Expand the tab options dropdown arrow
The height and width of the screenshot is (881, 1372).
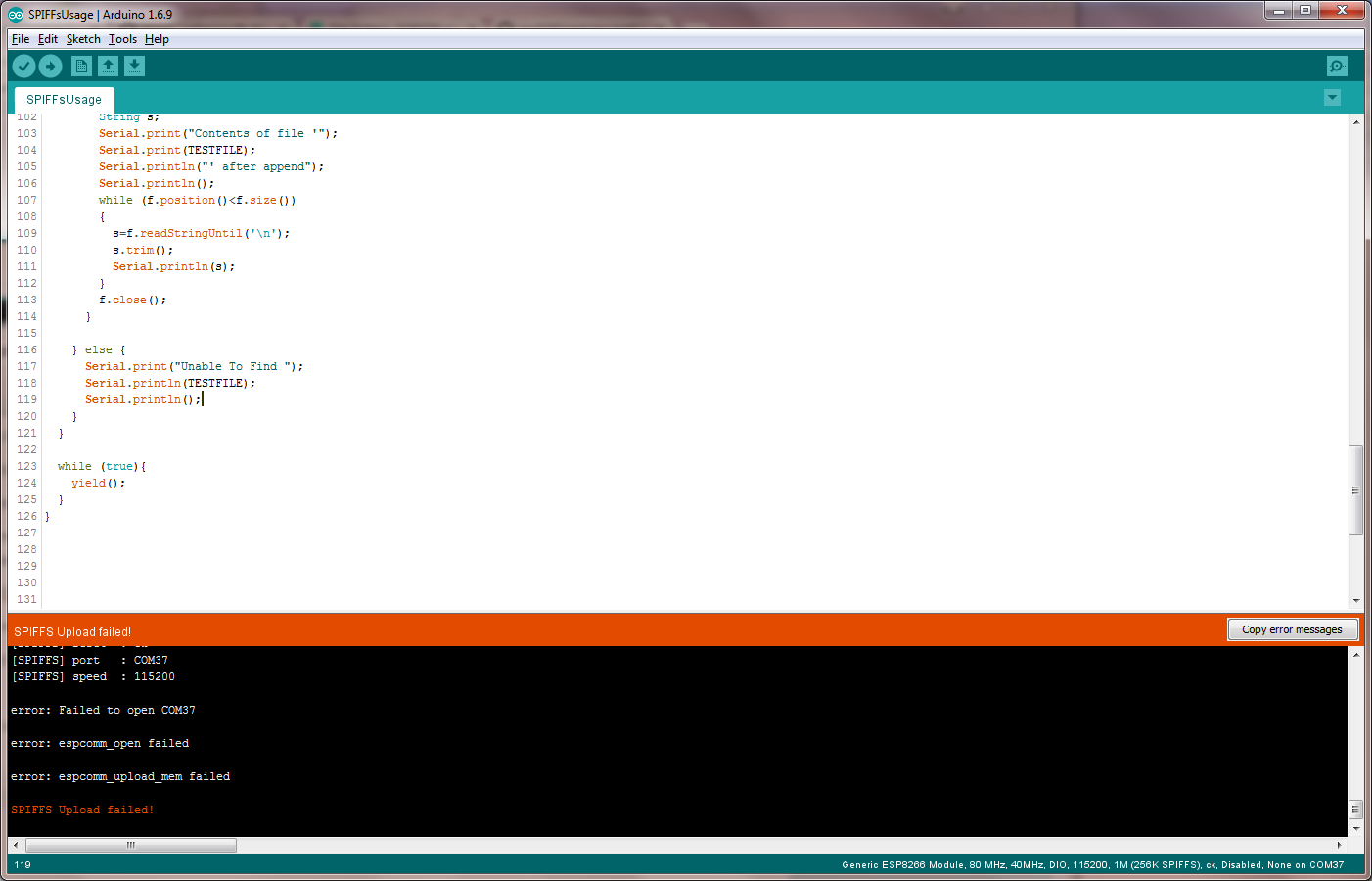point(1332,97)
